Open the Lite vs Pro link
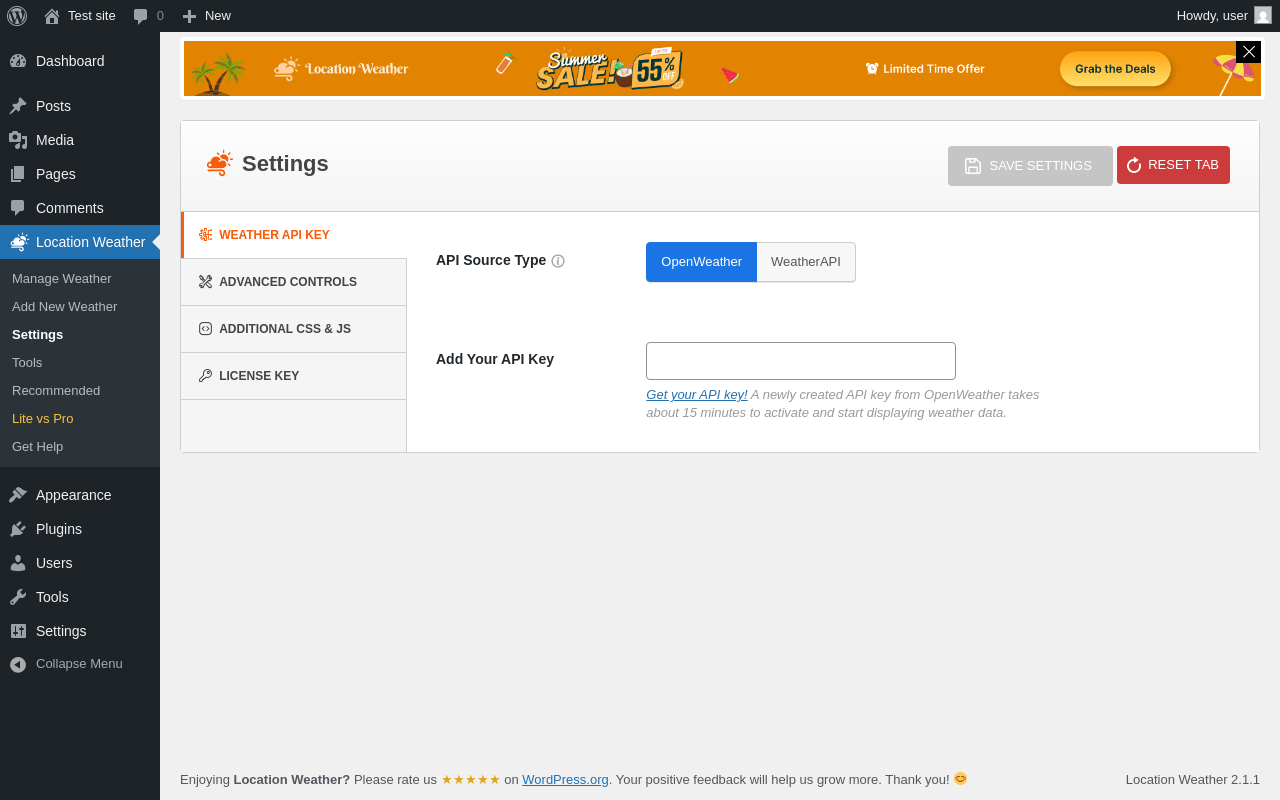This screenshot has width=1280, height=800. tap(42, 419)
